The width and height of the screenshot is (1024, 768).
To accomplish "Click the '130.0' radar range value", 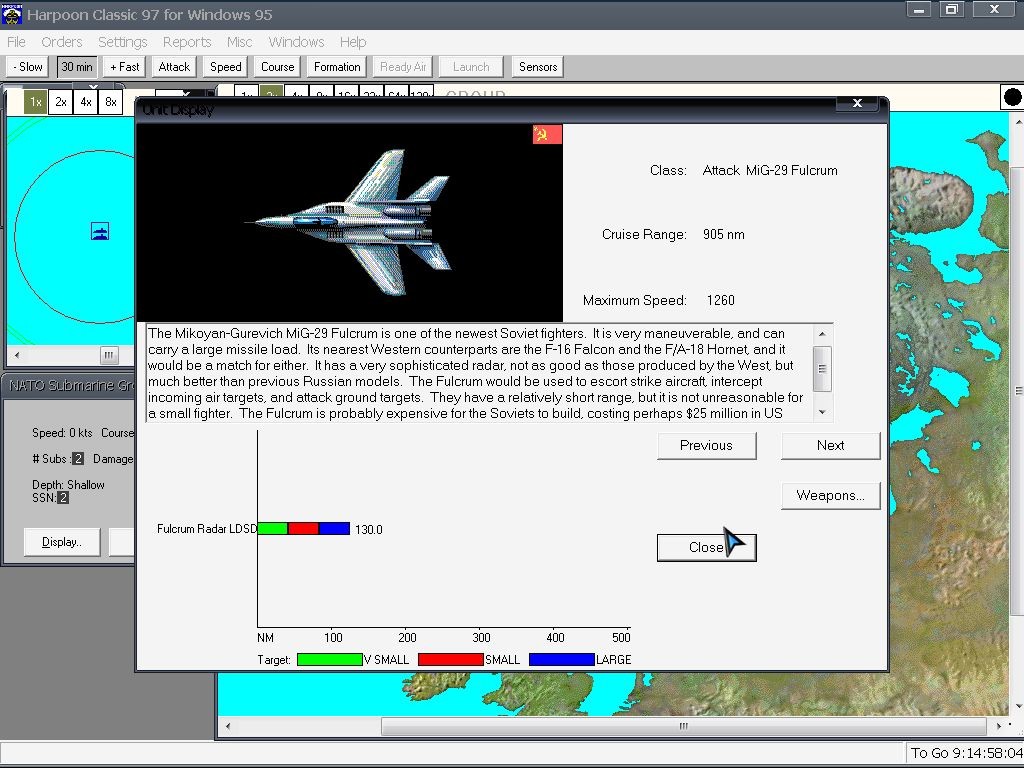I will [368, 530].
